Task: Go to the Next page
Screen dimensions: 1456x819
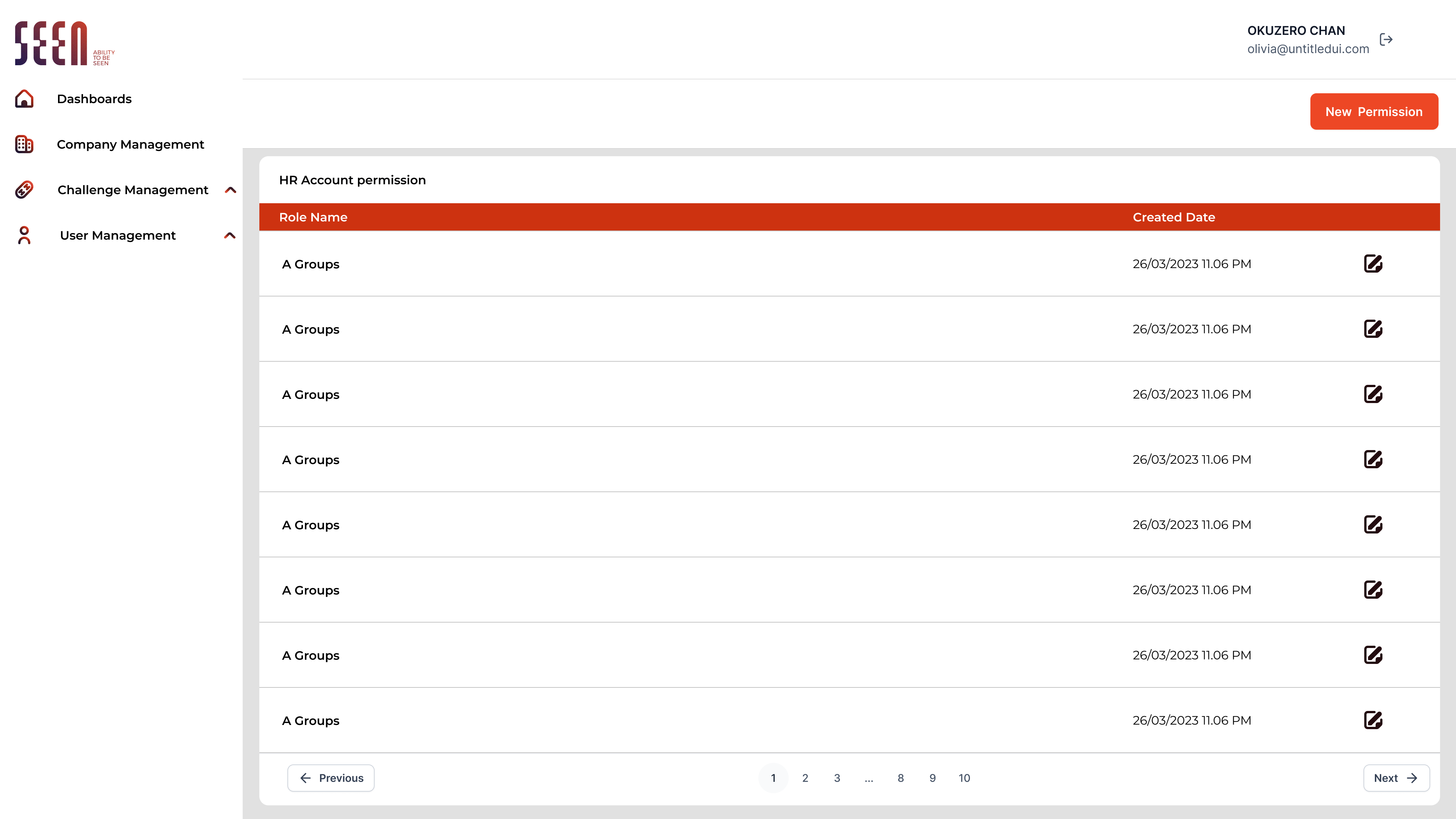Action: click(1395, 778)
